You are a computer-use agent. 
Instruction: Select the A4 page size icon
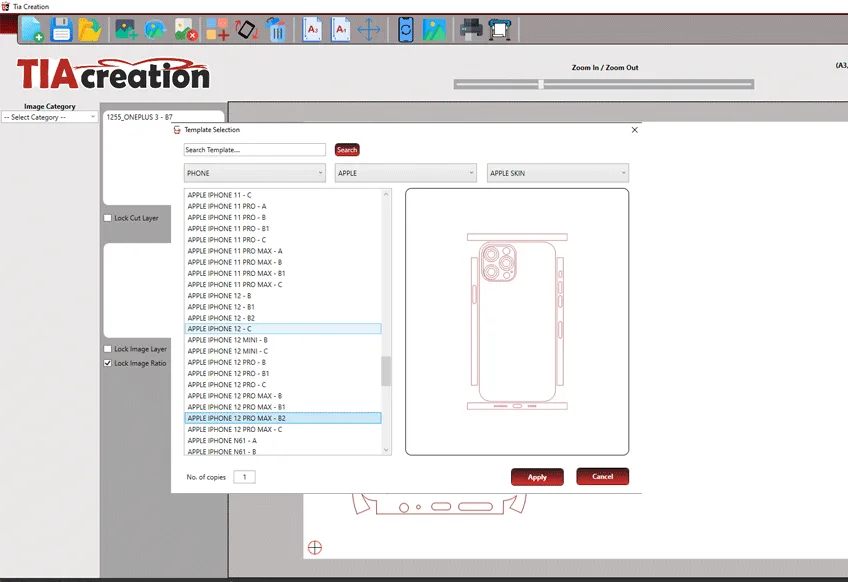point(341,29)
